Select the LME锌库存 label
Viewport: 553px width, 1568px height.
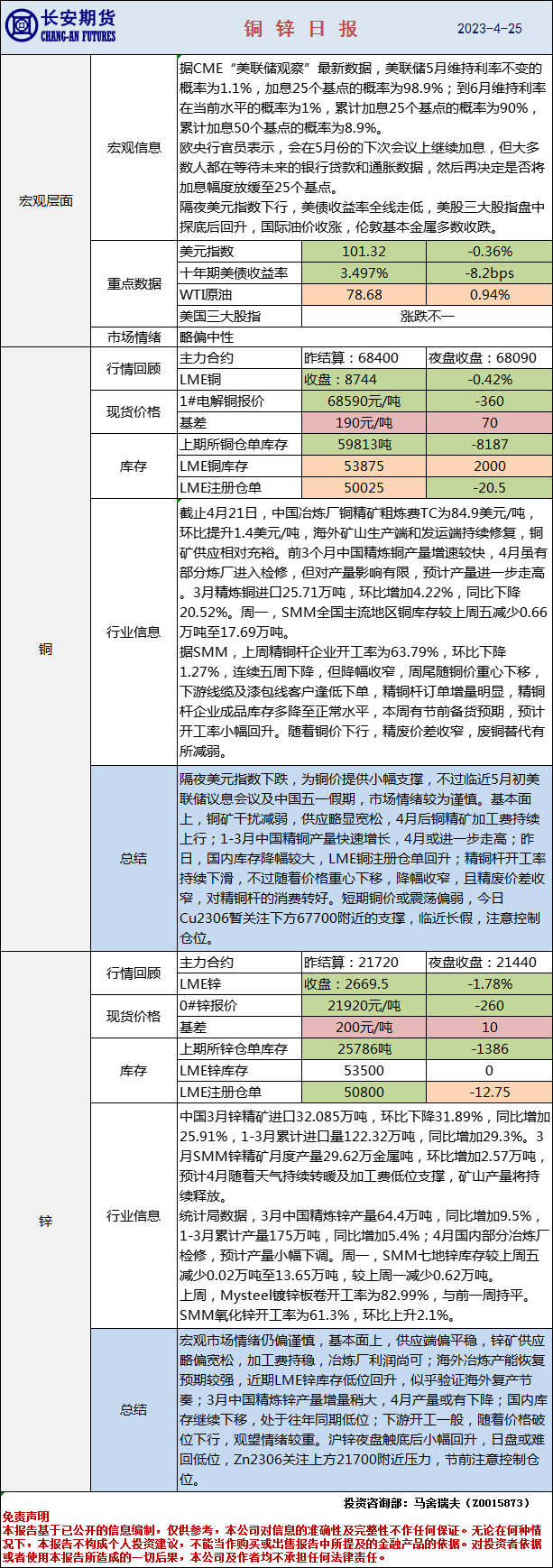click(240, 1070)
